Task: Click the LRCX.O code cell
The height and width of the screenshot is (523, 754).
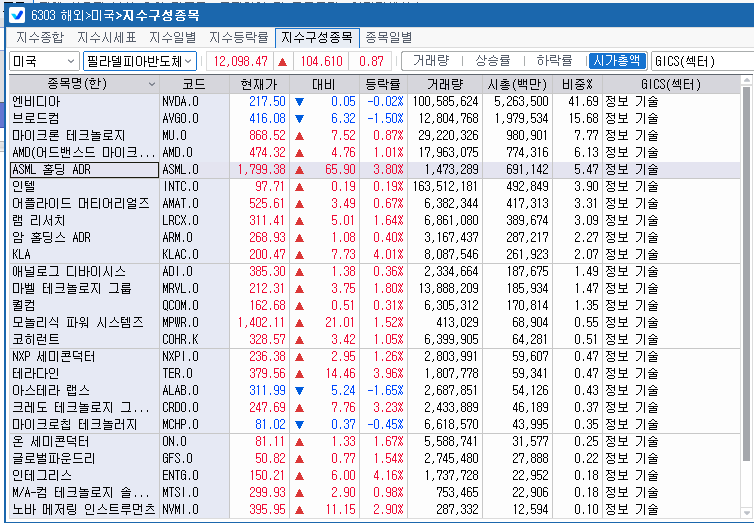Action: [x=194, y=220]
